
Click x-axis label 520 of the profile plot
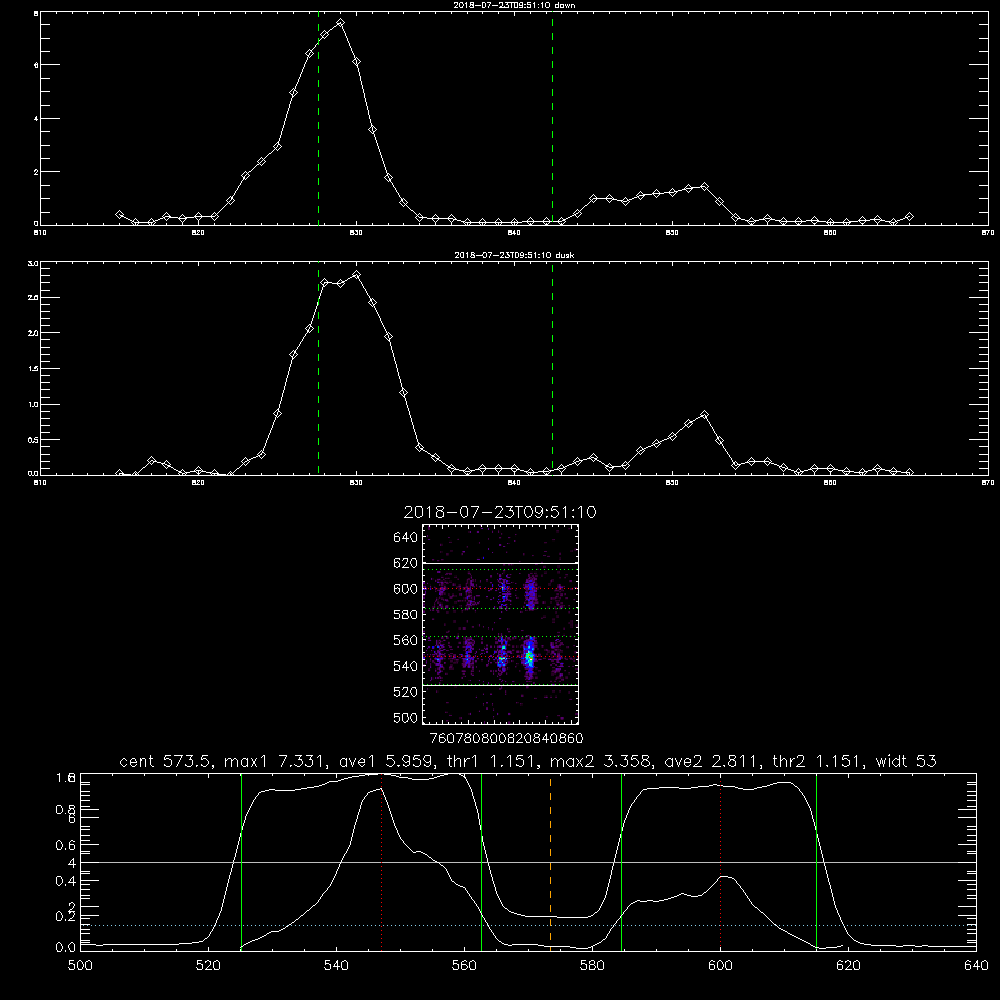(208, 966)
